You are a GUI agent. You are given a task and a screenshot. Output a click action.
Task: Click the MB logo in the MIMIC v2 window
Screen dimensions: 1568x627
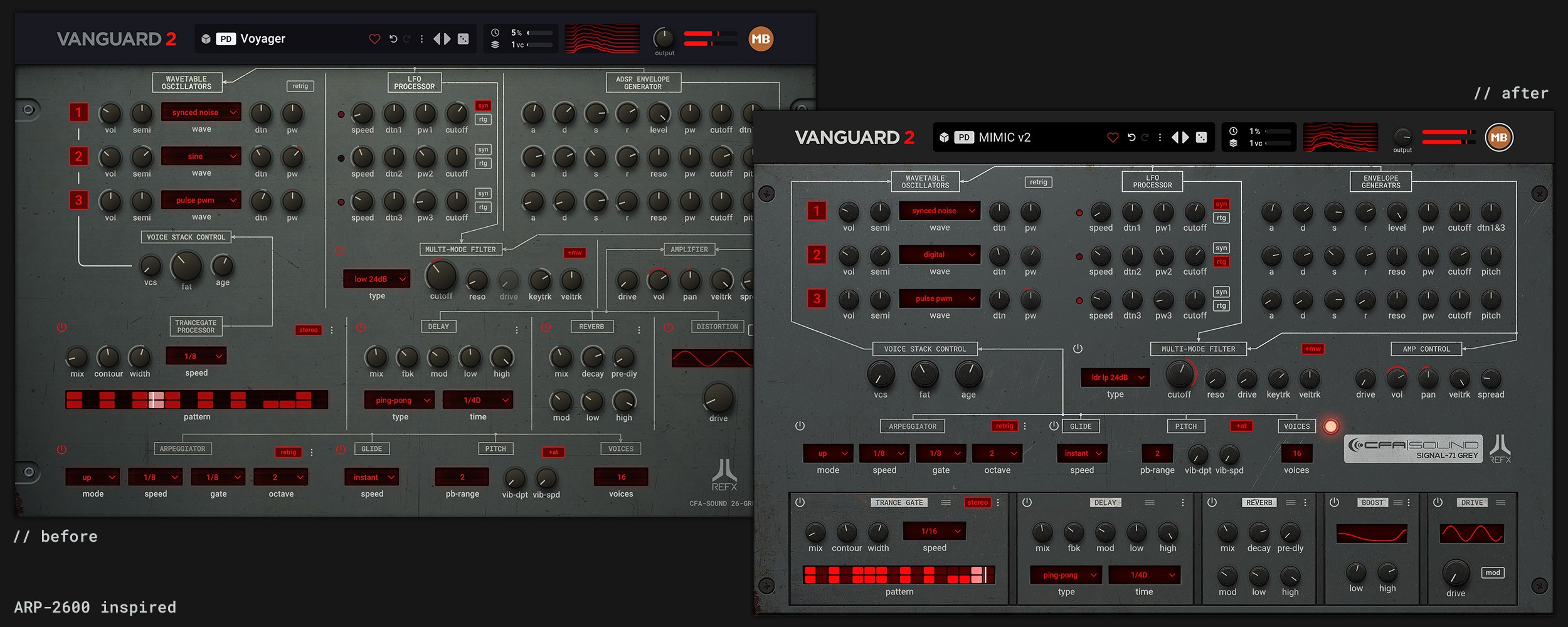[1499, 137]
